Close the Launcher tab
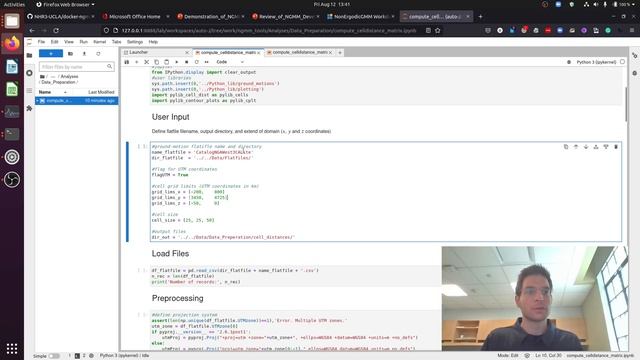Image resolution: width=640 pixels, height=360 pixels. pyautogui.click(x=187, y=53)
